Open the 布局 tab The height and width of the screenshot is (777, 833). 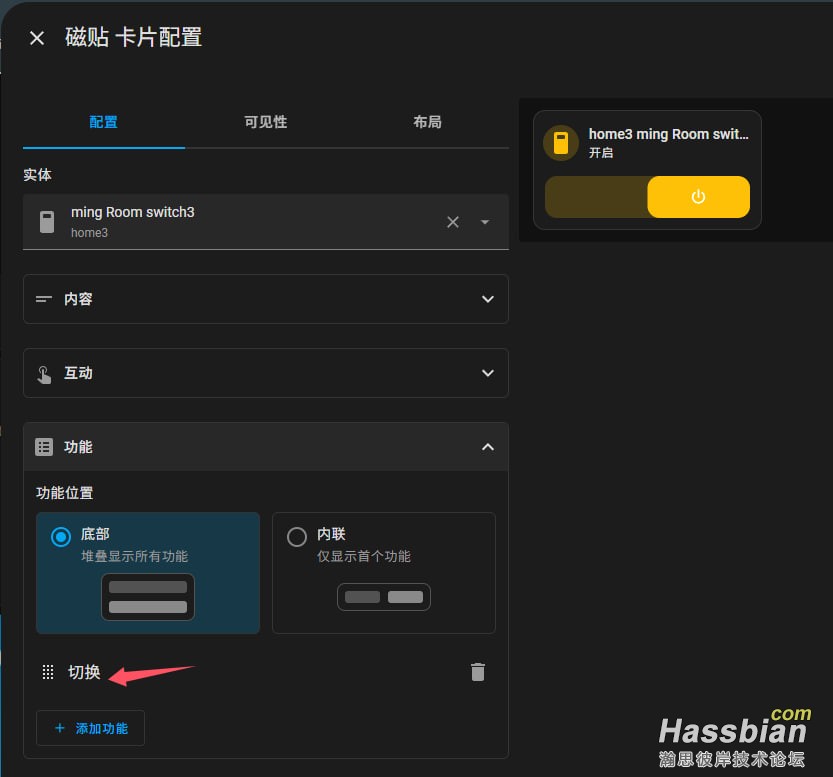[427, 122]
